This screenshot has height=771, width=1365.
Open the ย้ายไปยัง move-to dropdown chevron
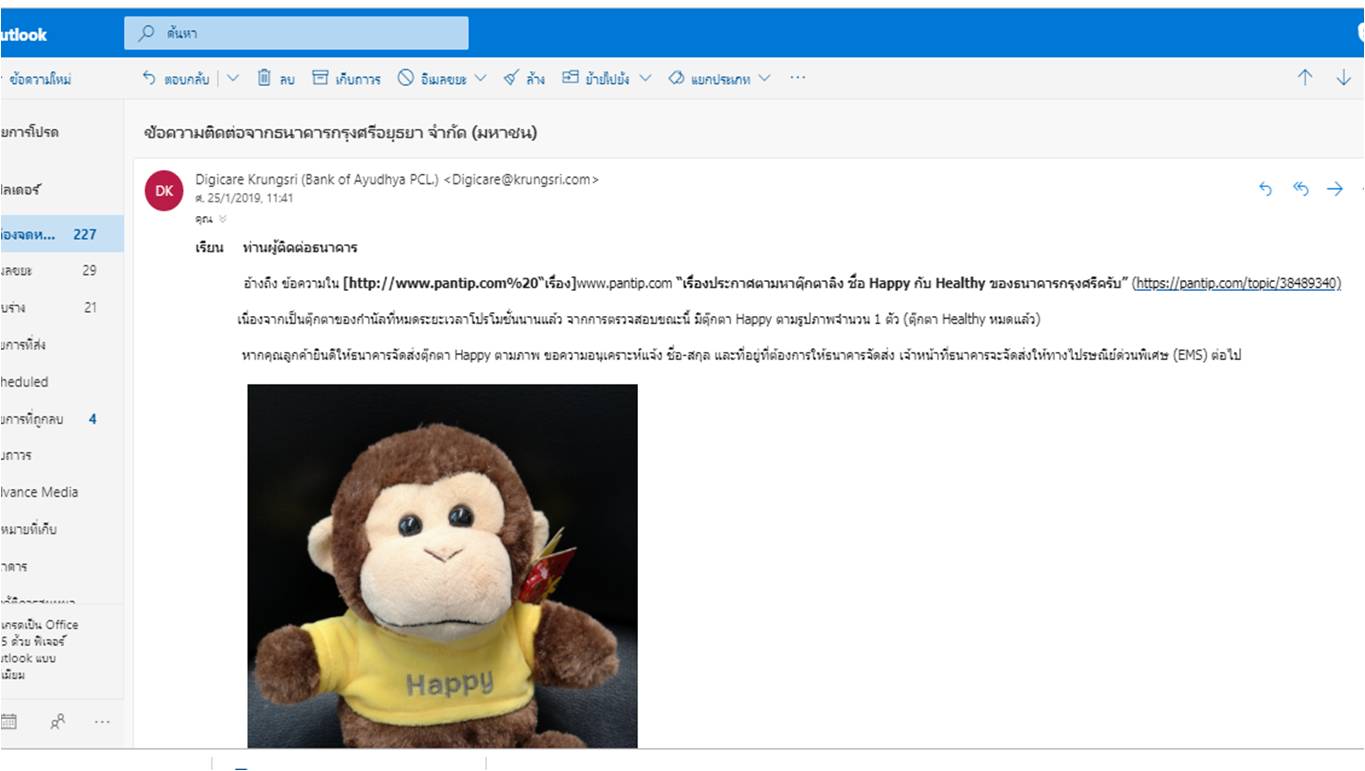645,78
